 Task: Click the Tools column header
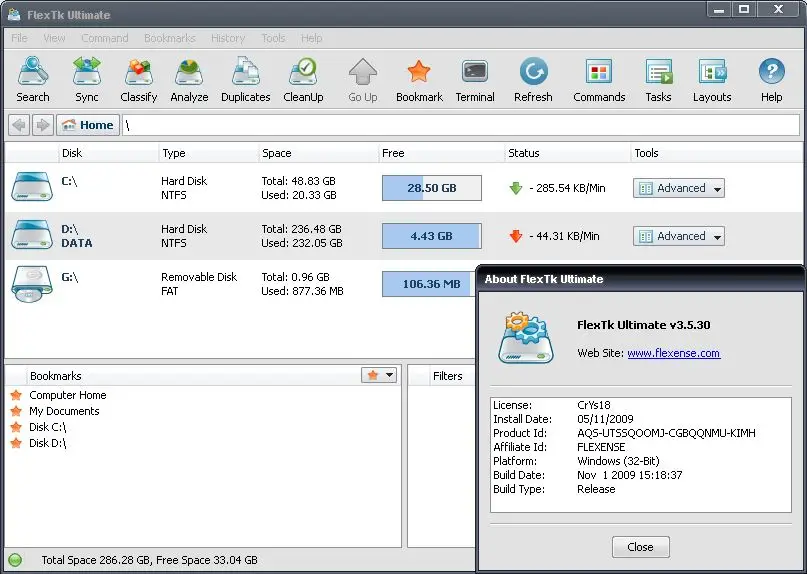(716, 153)
